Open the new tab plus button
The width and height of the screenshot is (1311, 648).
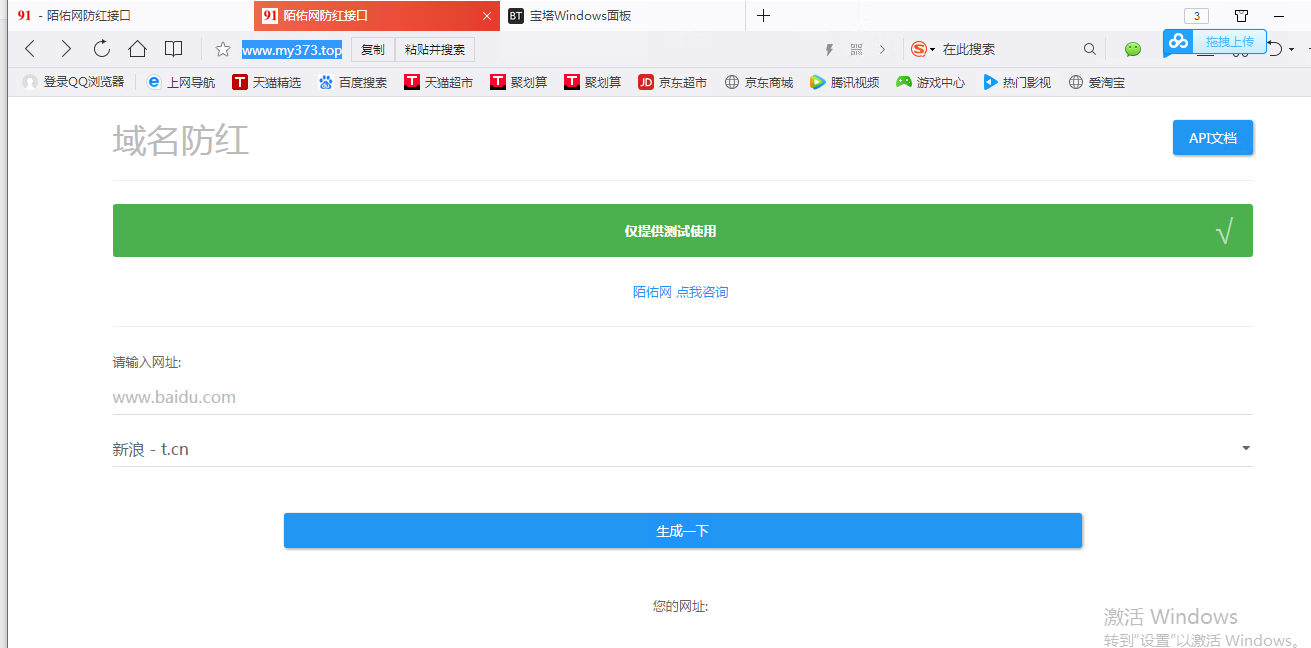coord(763,16)
